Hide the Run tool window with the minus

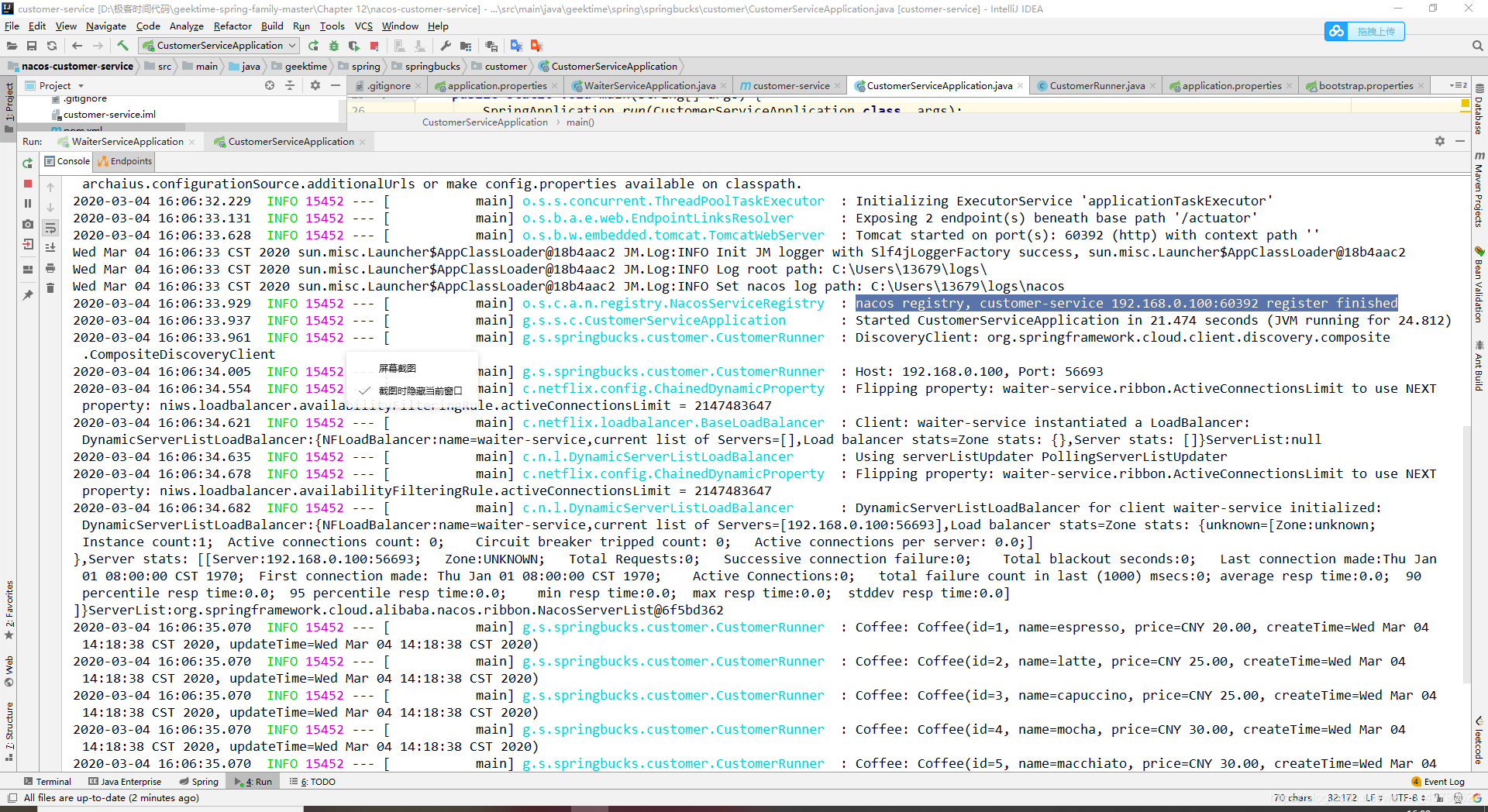click(x=1460, y=141)
